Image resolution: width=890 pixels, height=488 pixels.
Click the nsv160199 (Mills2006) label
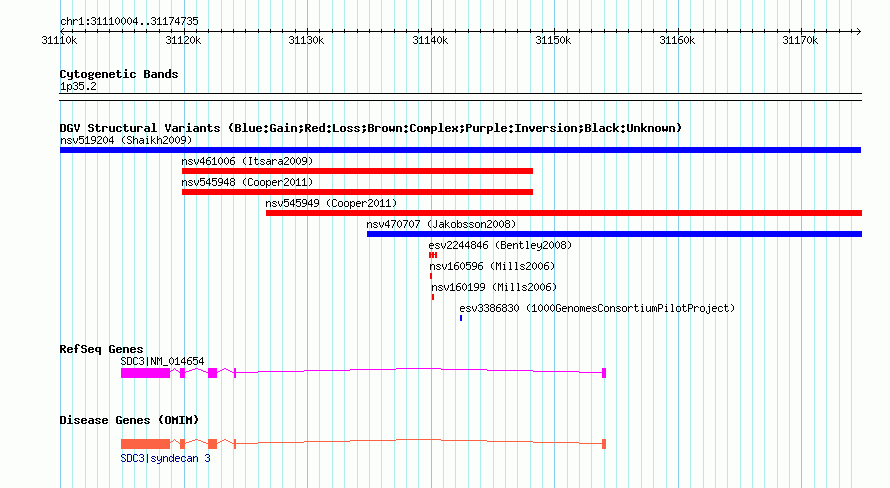tap(494, 287)
